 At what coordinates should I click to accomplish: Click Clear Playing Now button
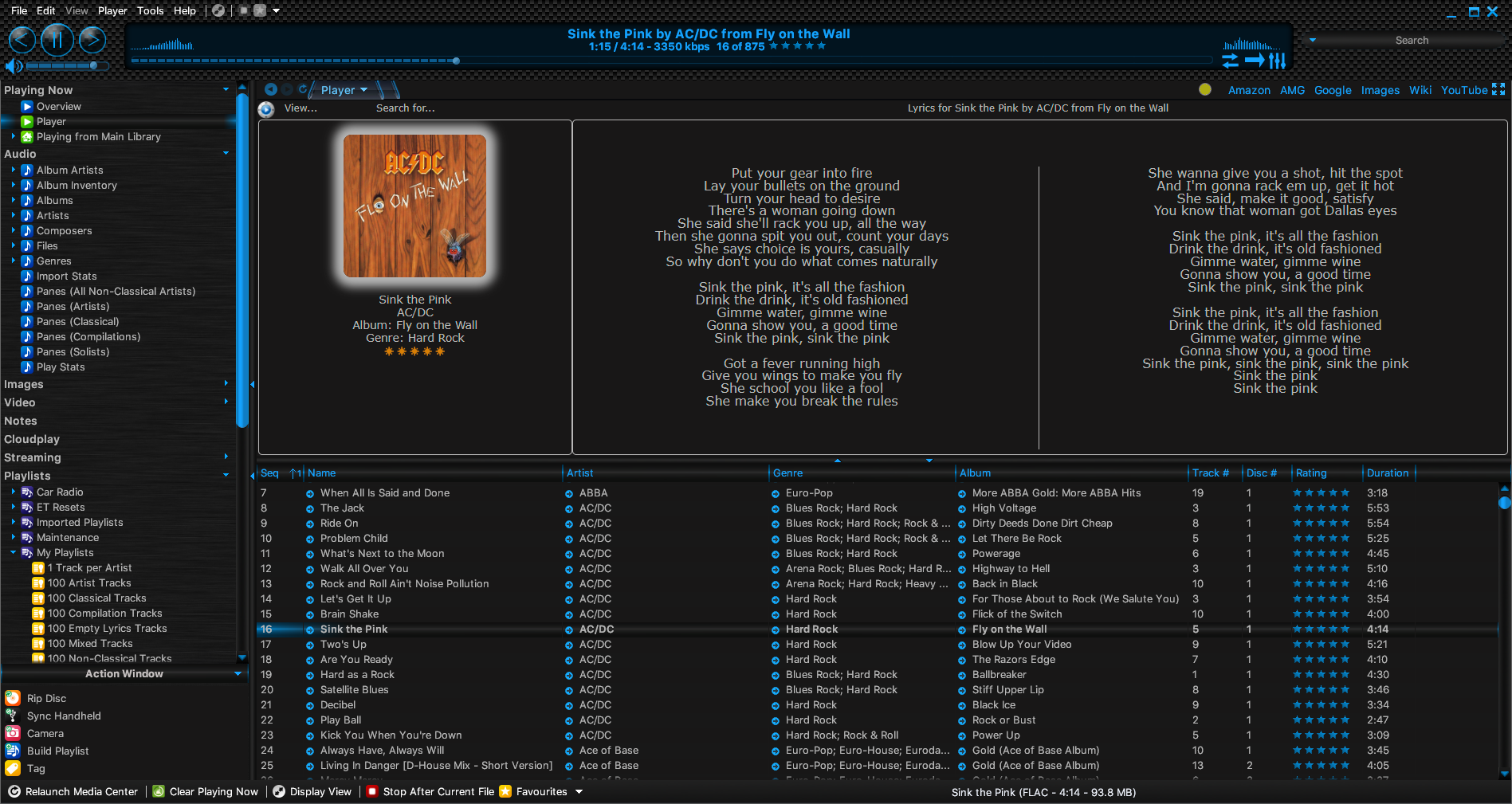(x=206, y=792)
